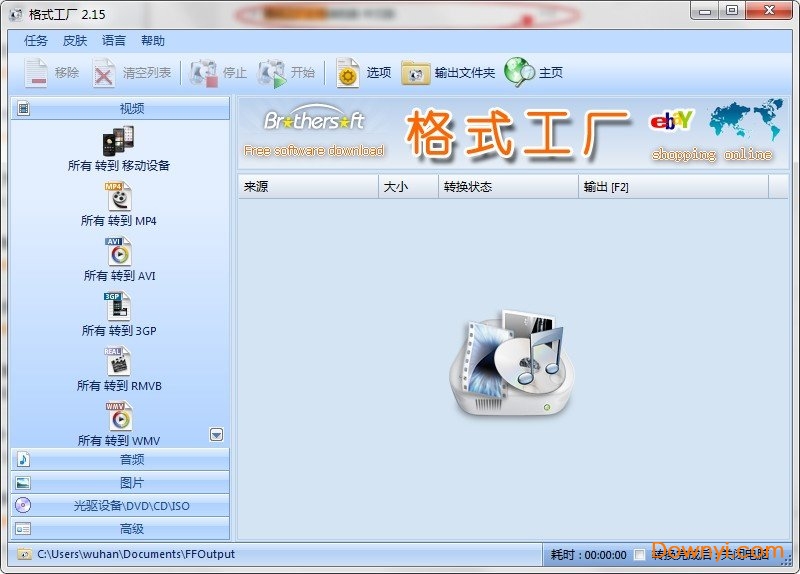Click the disc icon beside 光驱设备
The height and width of the screenshot is (574, 800).
click(23, 505)
